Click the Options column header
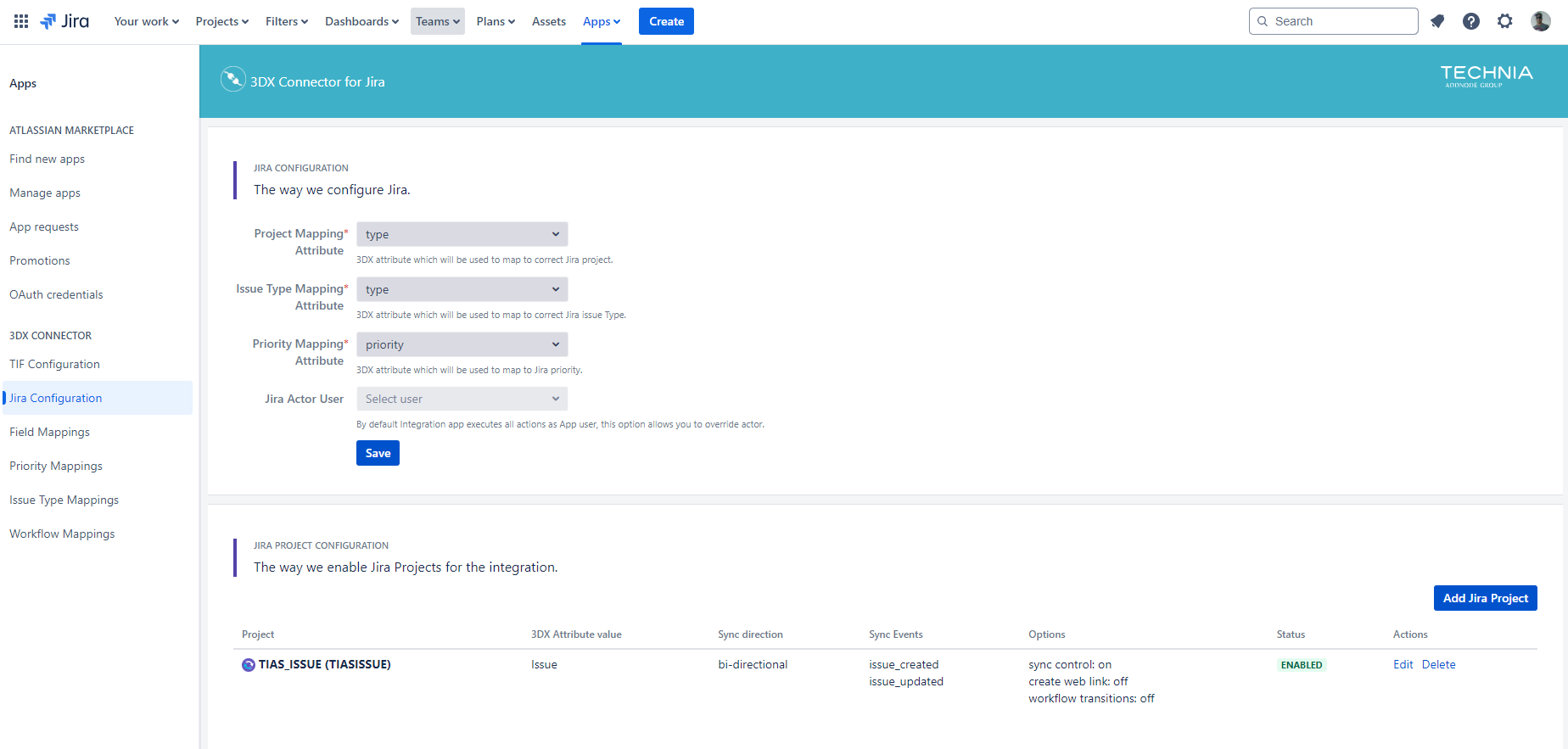Image resolution: width=1568 pixels, height=749 pixels. (1046, 634)
